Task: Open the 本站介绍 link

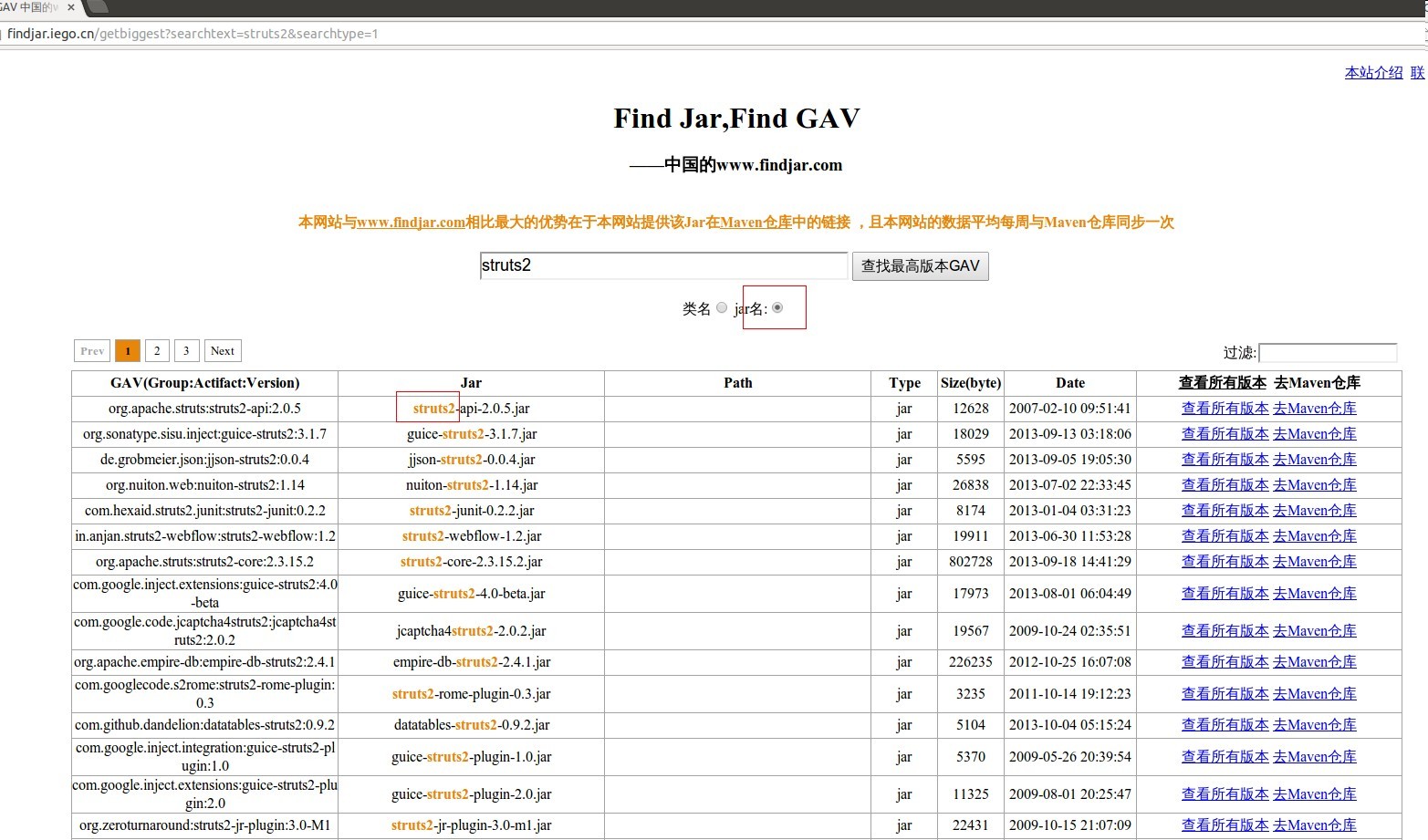Action: [1372, 72]
